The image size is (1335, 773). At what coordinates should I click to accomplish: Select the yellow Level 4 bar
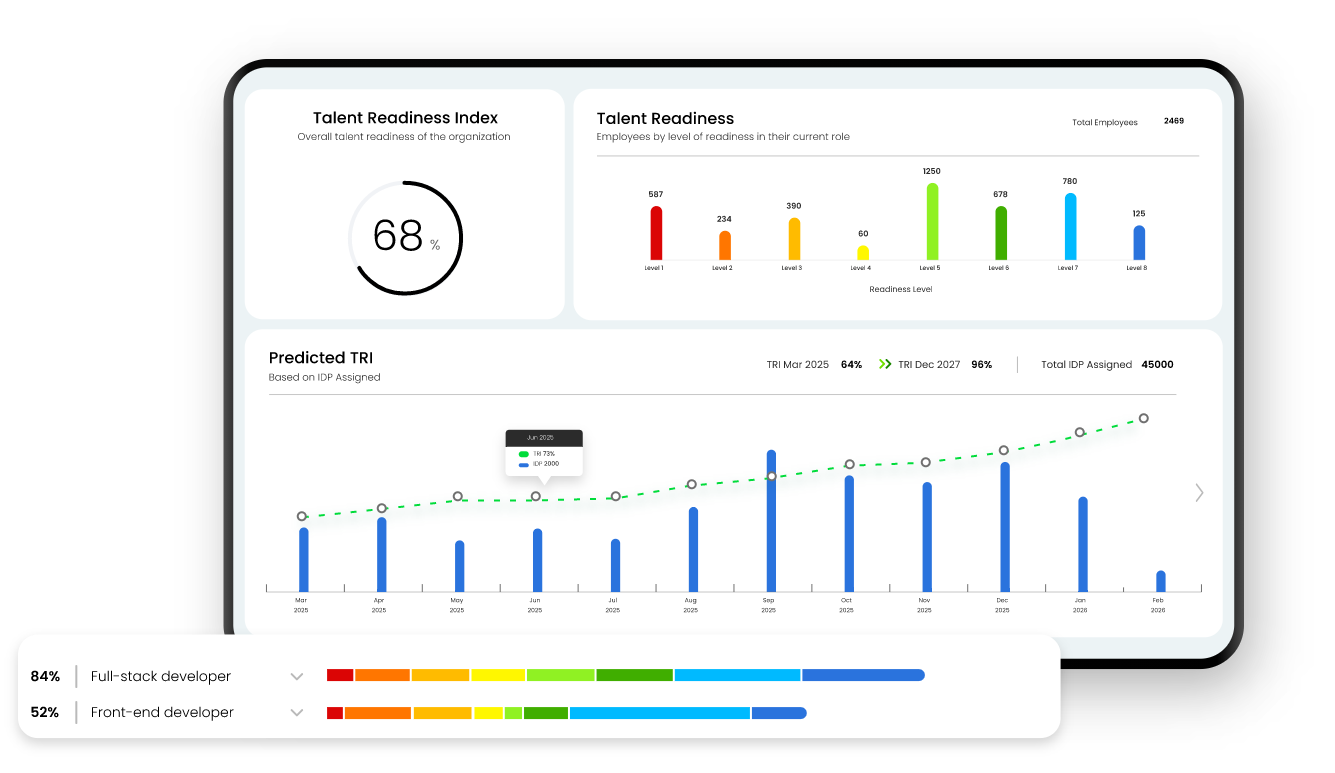863,253
